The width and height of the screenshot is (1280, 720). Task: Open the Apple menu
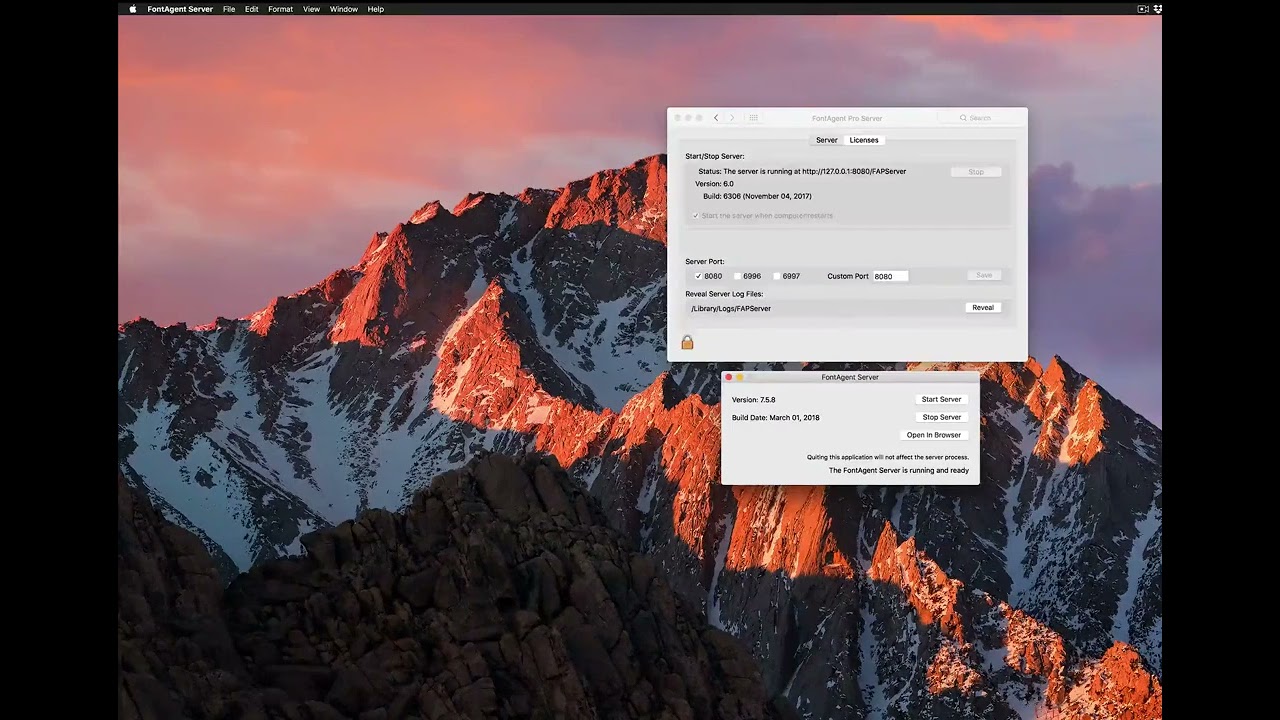coord(133,9)
